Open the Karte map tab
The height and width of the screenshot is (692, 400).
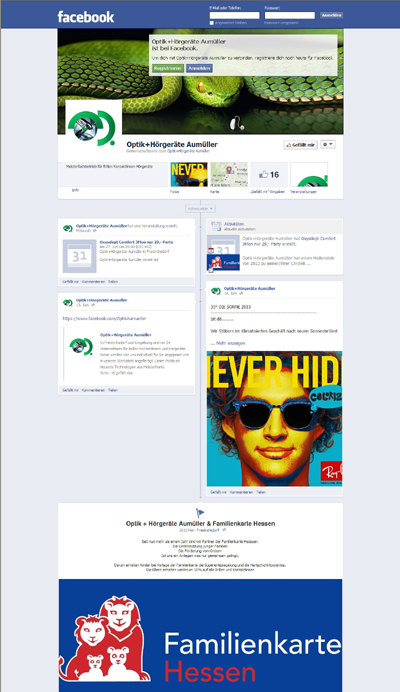pos(229,175)
